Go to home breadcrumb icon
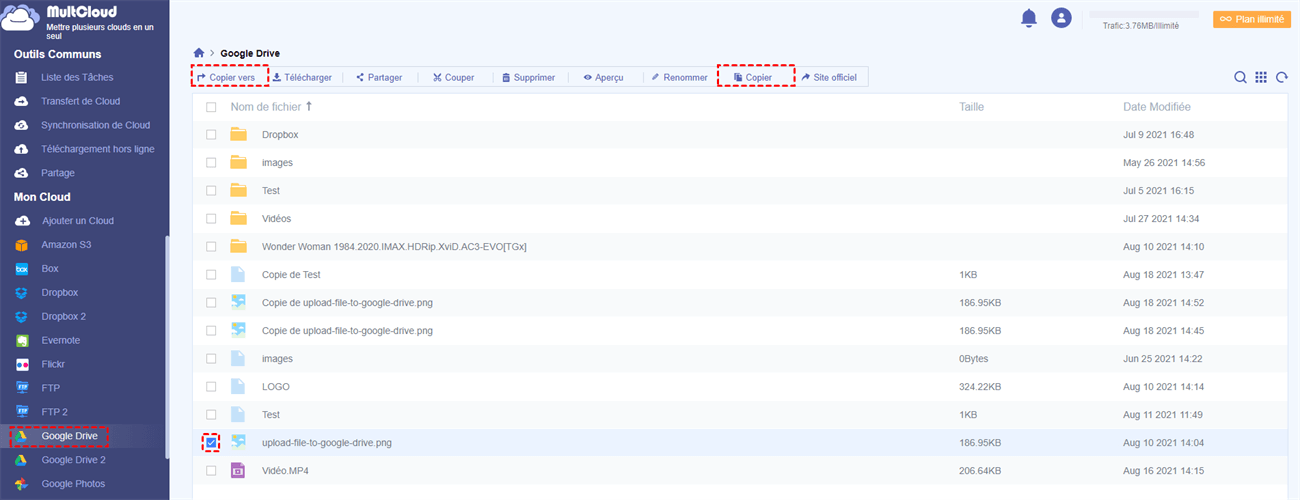1300x500 pixels. [x=199, y=53]
